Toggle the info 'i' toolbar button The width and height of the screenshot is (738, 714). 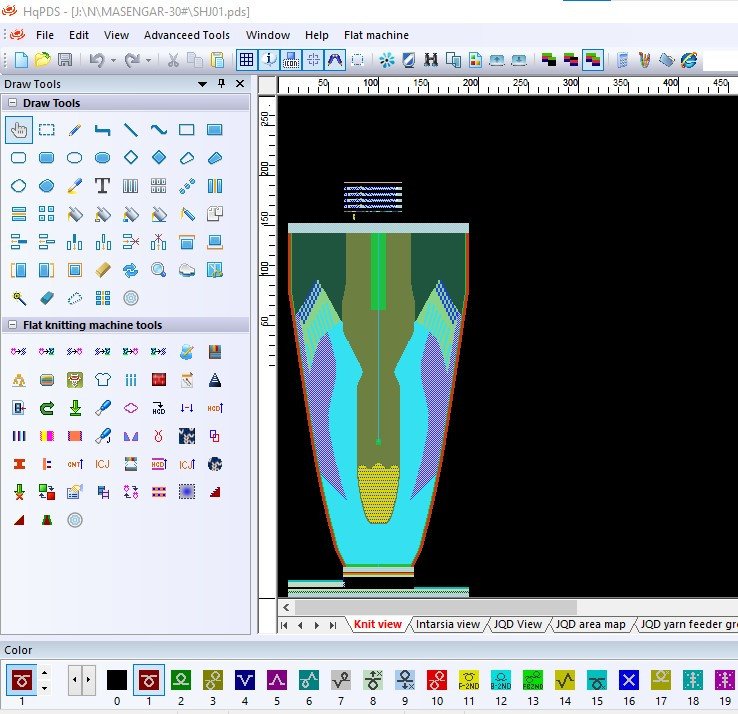[x=269, y=60]
